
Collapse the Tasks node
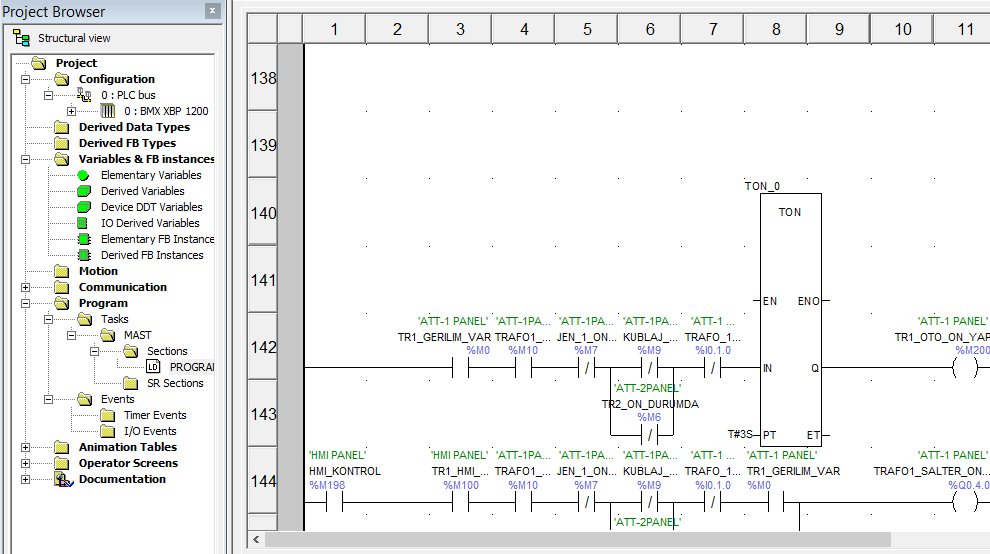(48, 319)
